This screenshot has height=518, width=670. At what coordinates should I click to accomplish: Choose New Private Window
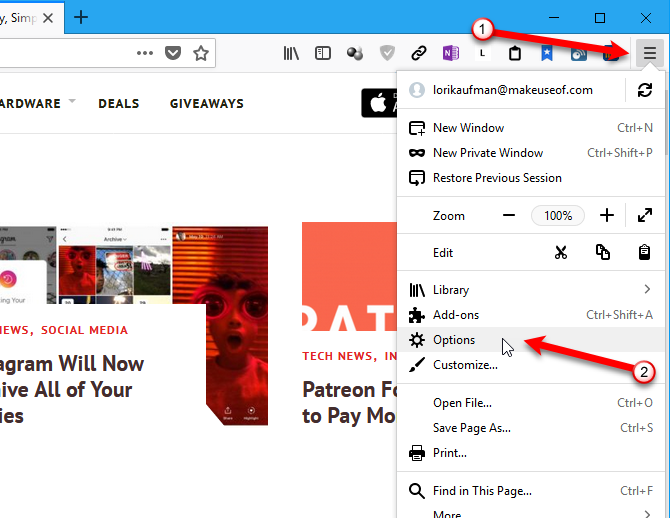tap(488, 153)
